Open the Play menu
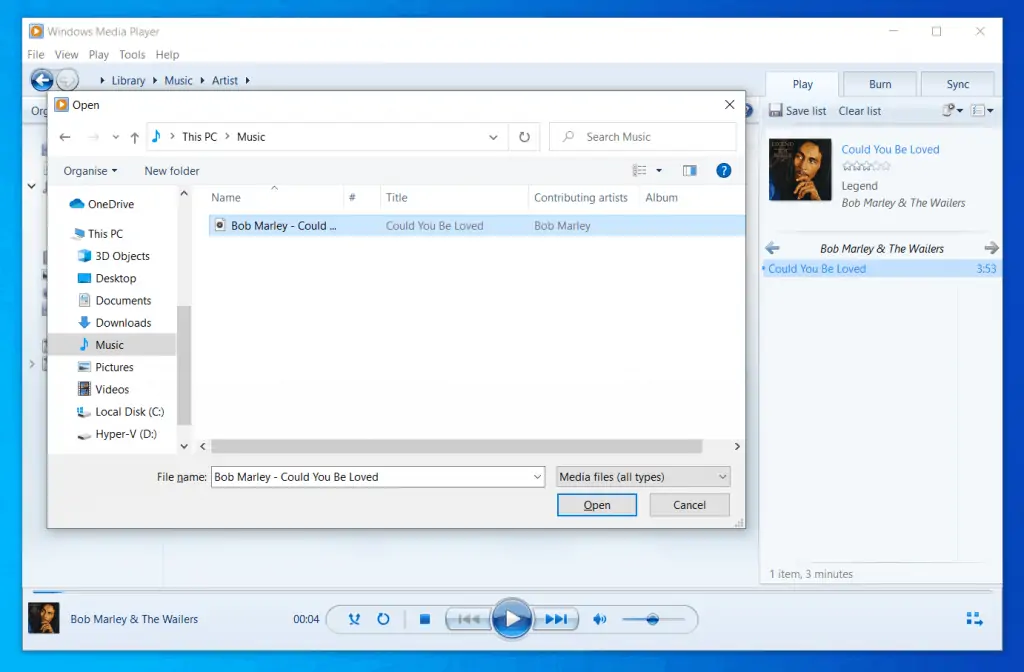Viewport: 1024px width, 672px height. pos(99,55)
